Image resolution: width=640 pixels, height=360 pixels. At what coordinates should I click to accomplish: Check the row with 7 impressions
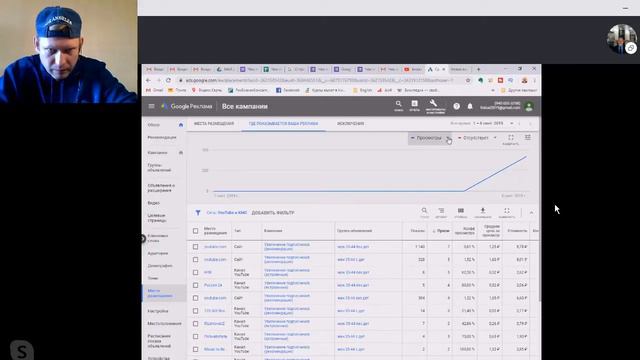(196, 324)
